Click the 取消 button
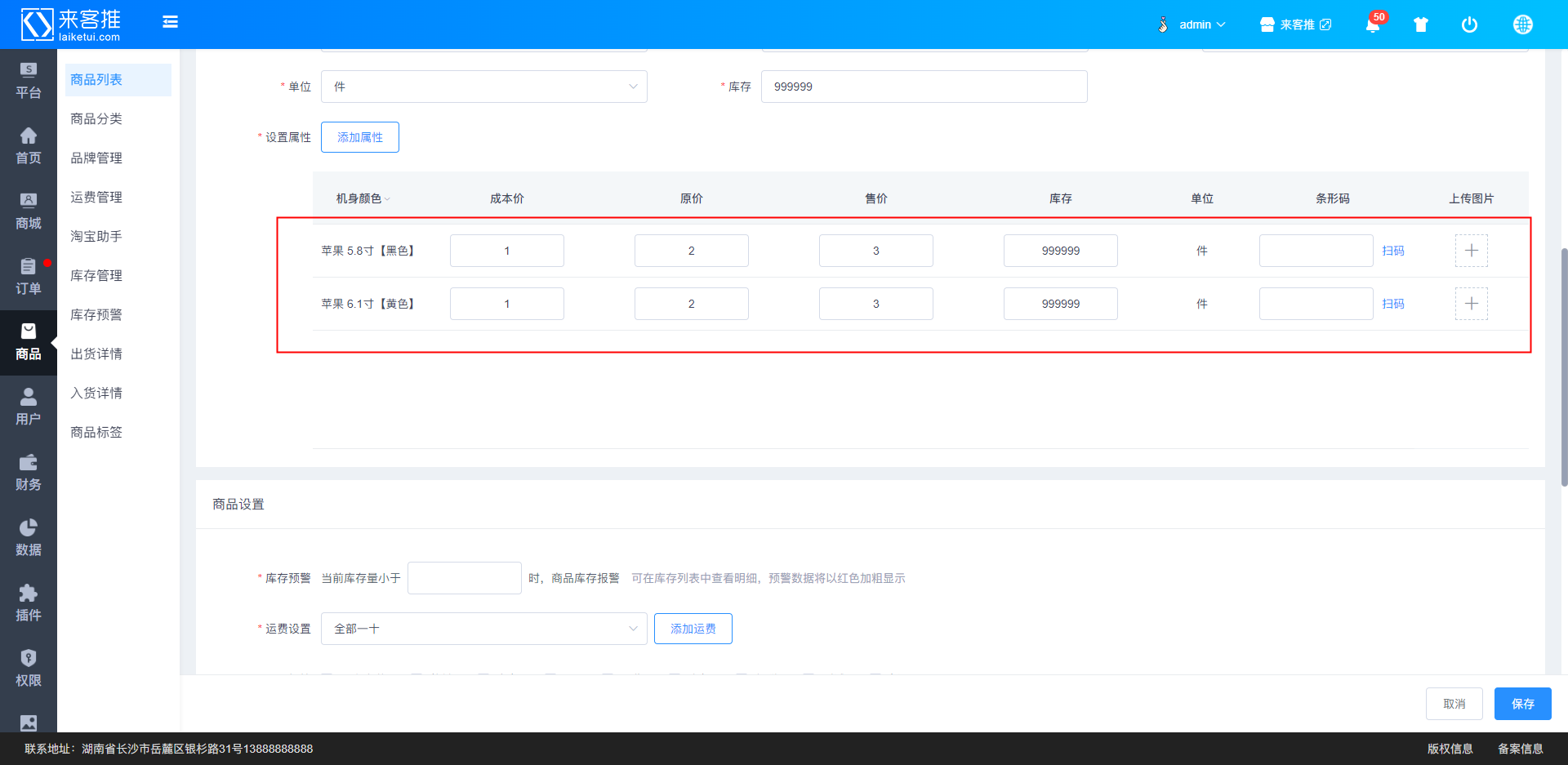Screen dimensions: 1568x765 pos(1454,704)
